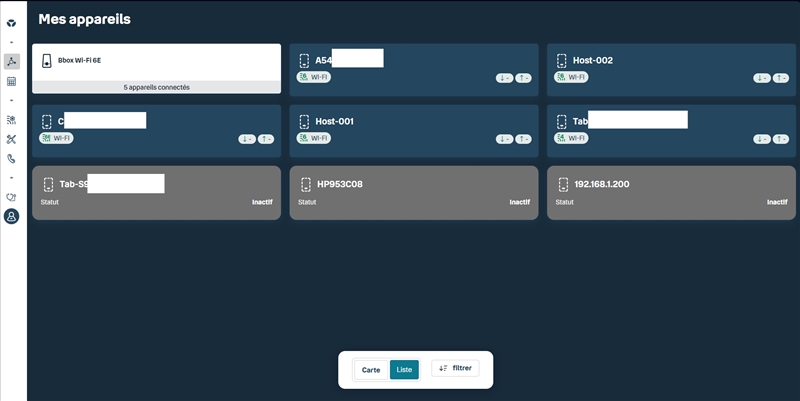Viewport: 800px width, 401px height.
Task: Click the Wi-Fi badge on Host-002
Action: pyautogui.click(x=571, y=77)
